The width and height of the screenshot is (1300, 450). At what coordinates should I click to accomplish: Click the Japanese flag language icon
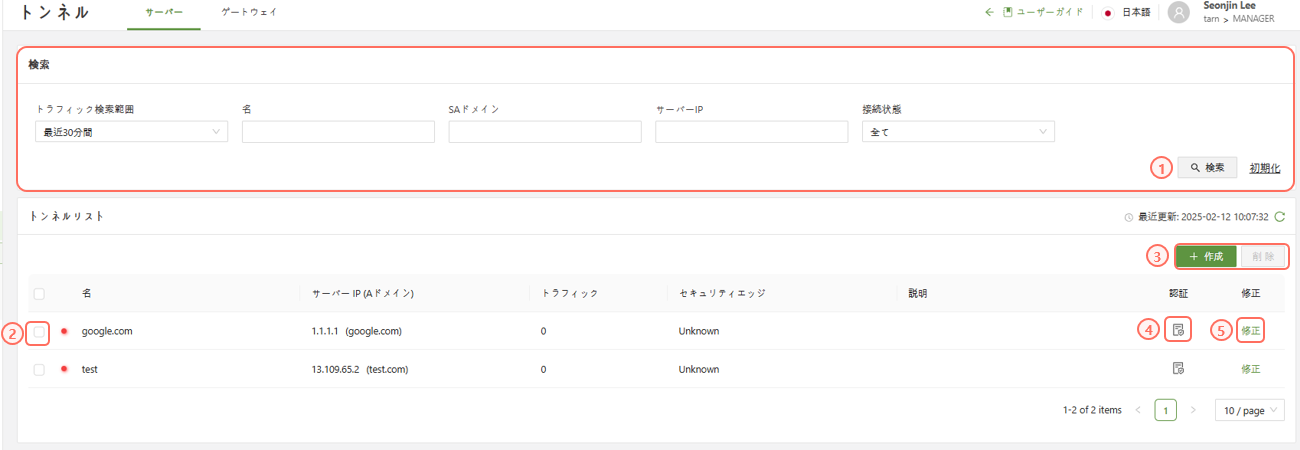click(x=1108, y=13)
